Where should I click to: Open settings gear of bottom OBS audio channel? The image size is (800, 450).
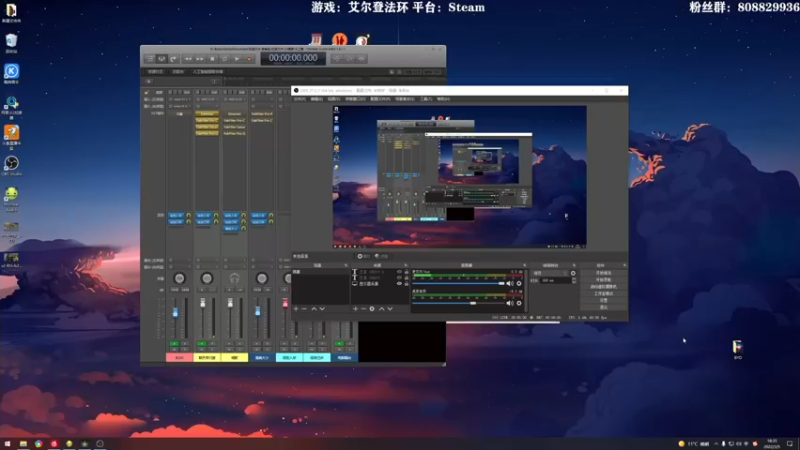[519, 303]
